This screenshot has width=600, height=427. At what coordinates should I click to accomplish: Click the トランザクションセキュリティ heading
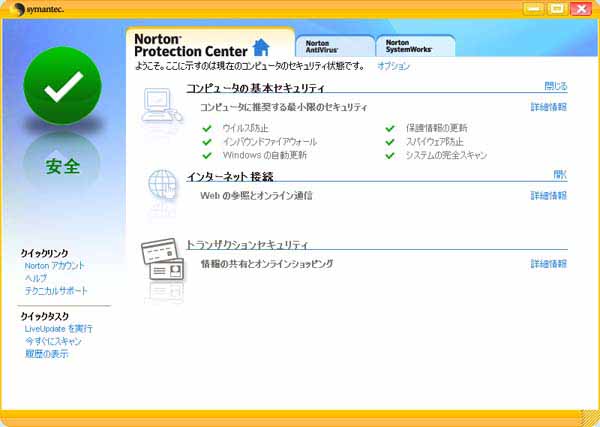[x=247, y=244]
